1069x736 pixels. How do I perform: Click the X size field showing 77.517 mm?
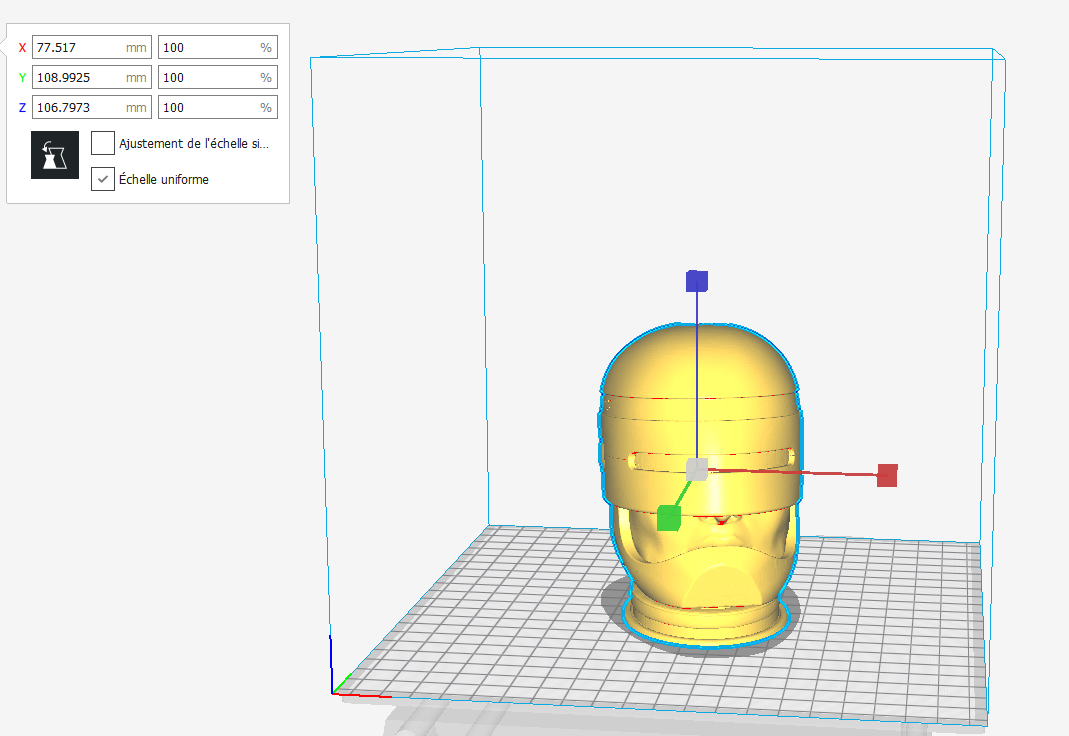(91, 48)
